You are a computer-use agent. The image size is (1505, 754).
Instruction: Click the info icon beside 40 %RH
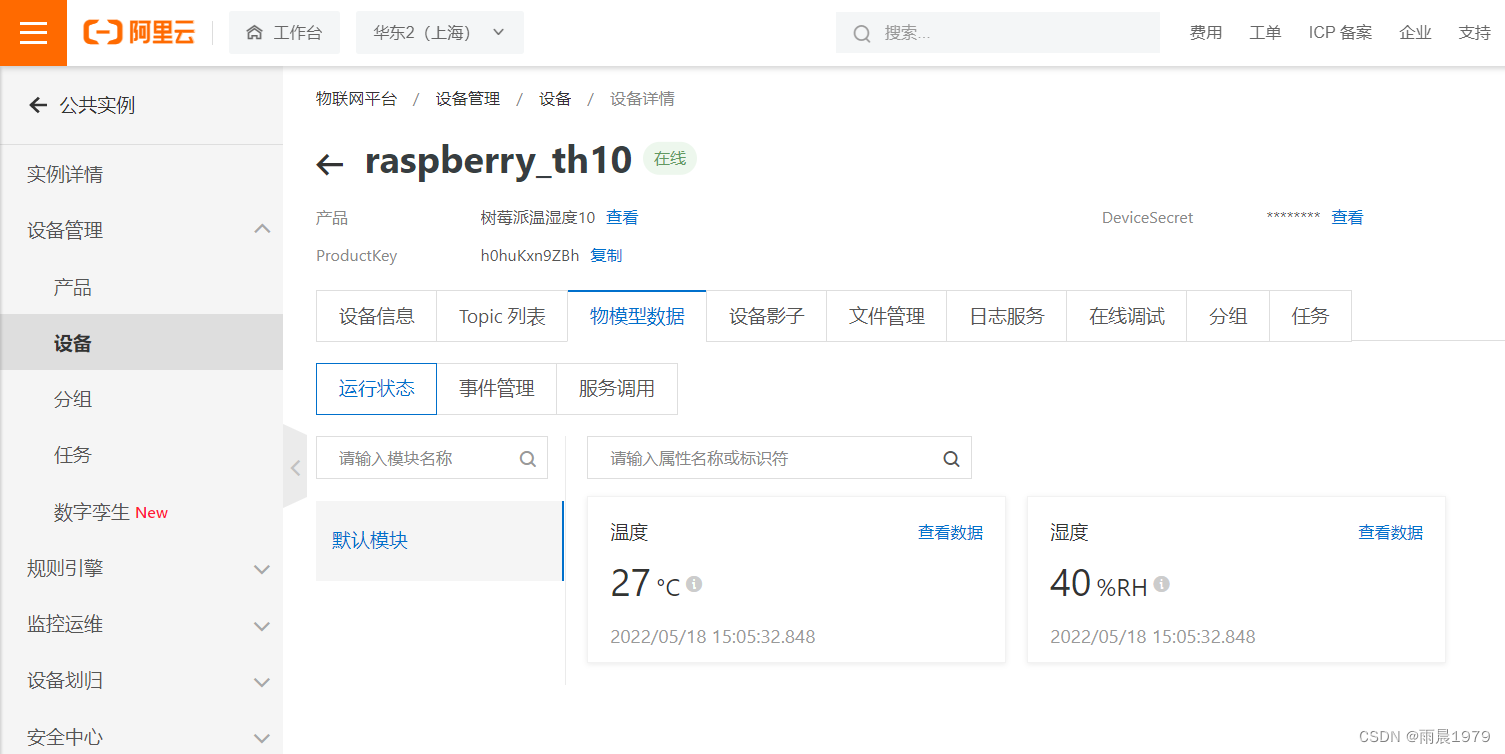click(x=1161, y=583)
